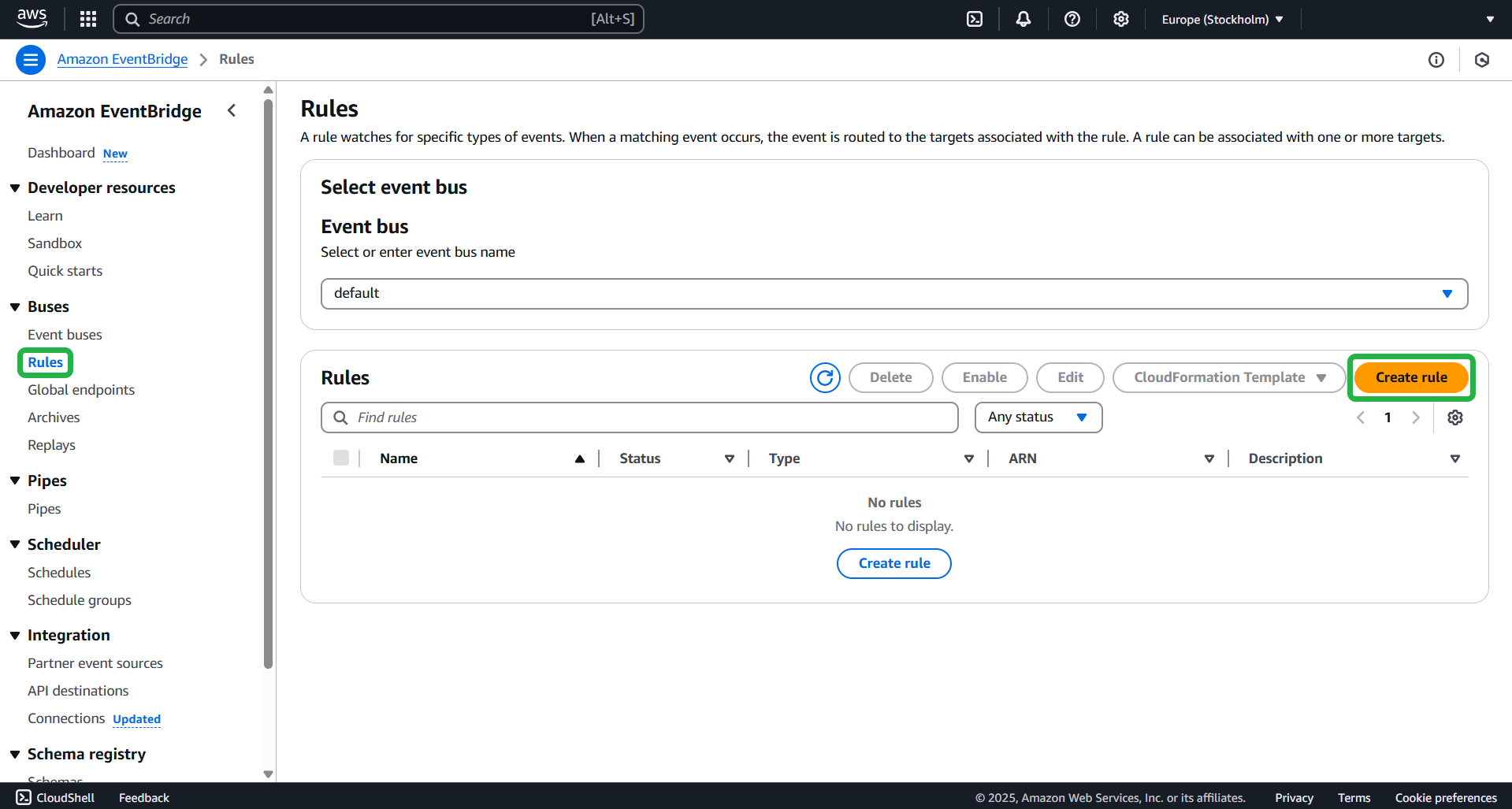Refresh the rules list

(x=825, y=377)
